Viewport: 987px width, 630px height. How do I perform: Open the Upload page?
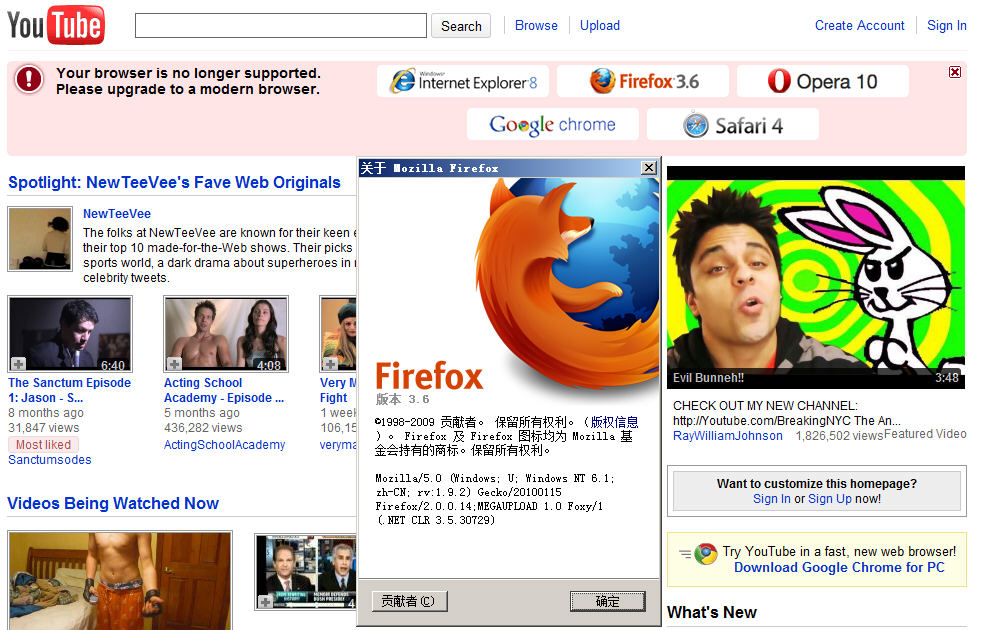(x=600, y=26)
